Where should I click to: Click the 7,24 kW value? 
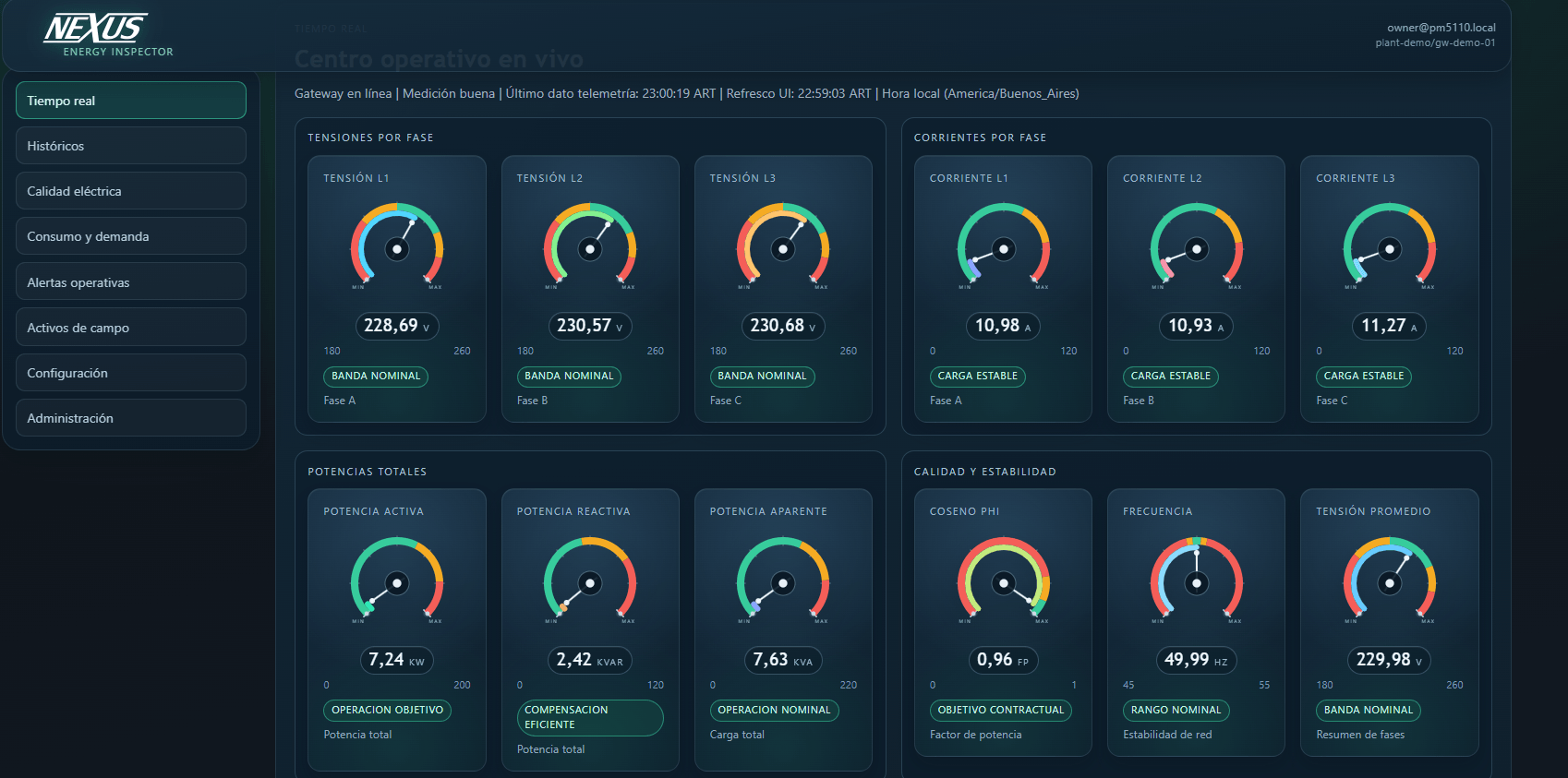pyautogui.click(x=397, y=660)
